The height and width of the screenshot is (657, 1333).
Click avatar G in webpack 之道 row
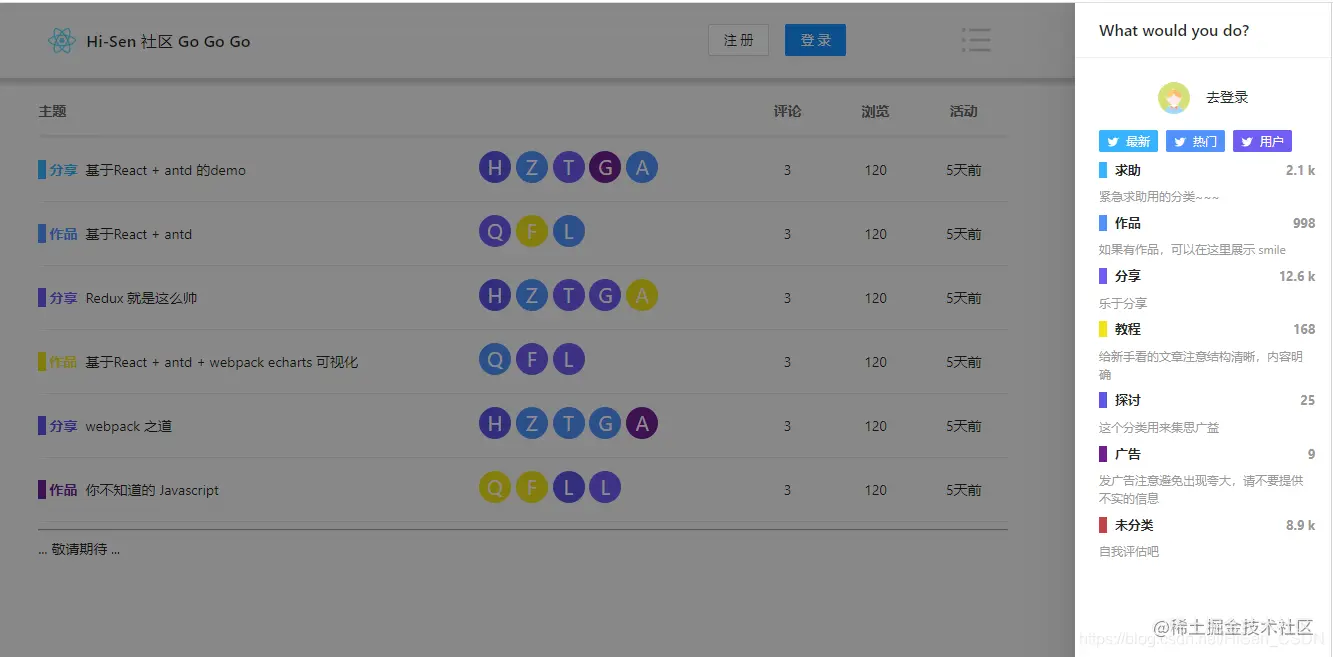coord(605,424)
